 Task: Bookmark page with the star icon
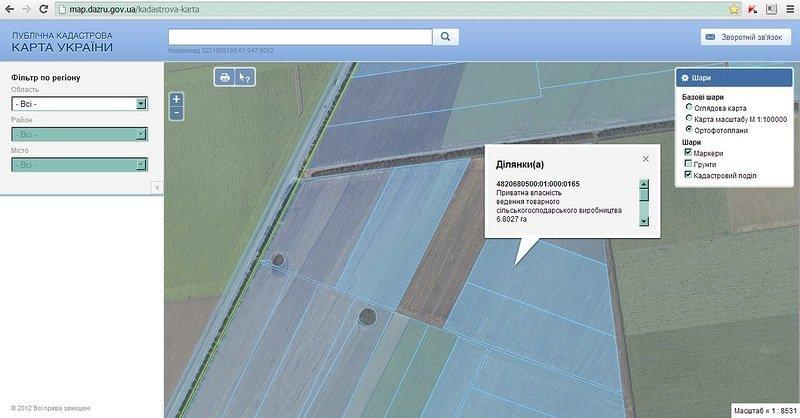point(734,9)
